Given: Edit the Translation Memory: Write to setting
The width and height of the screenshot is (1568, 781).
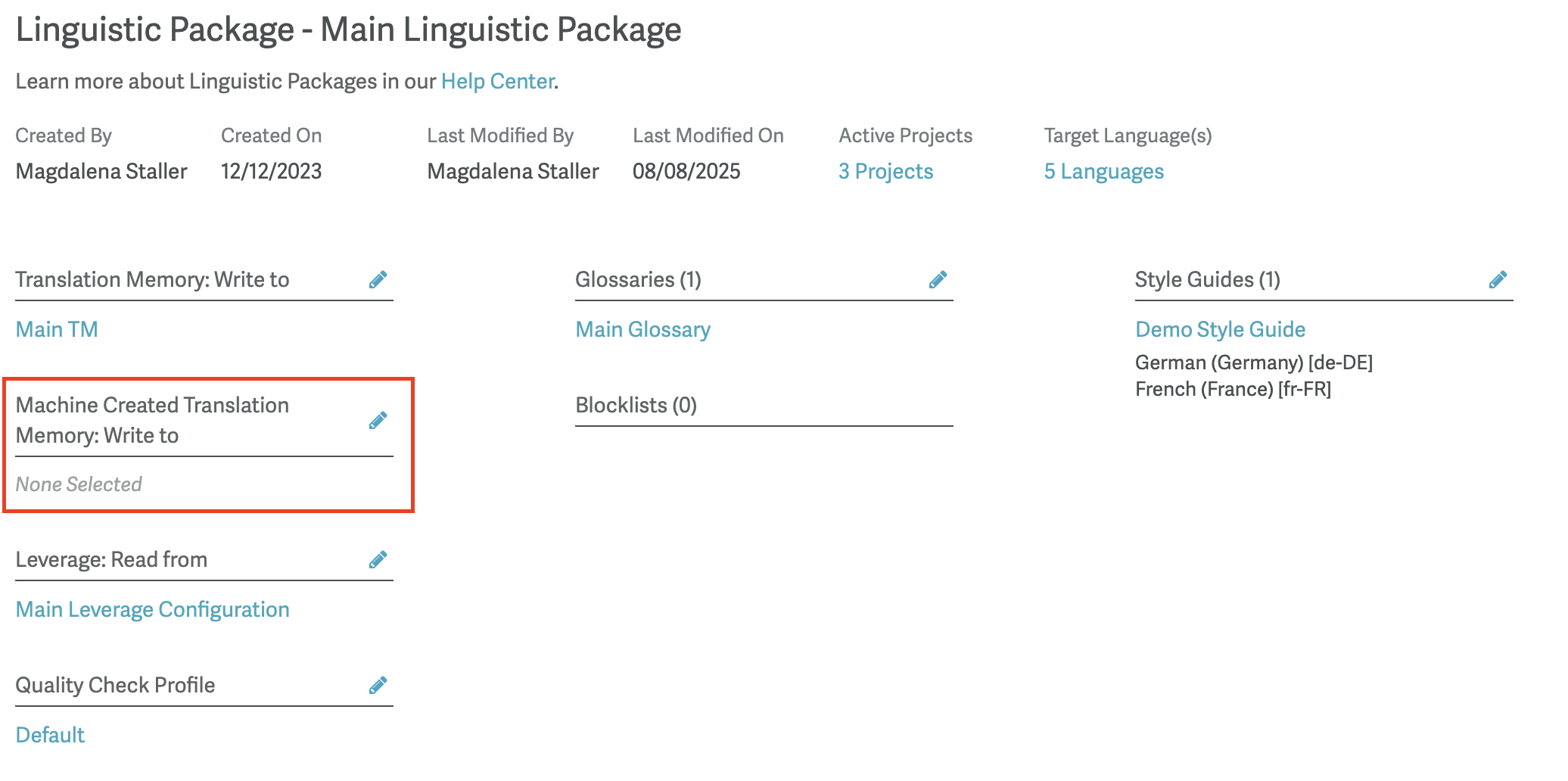Looking at the screenshot, I should click(378, 280).
